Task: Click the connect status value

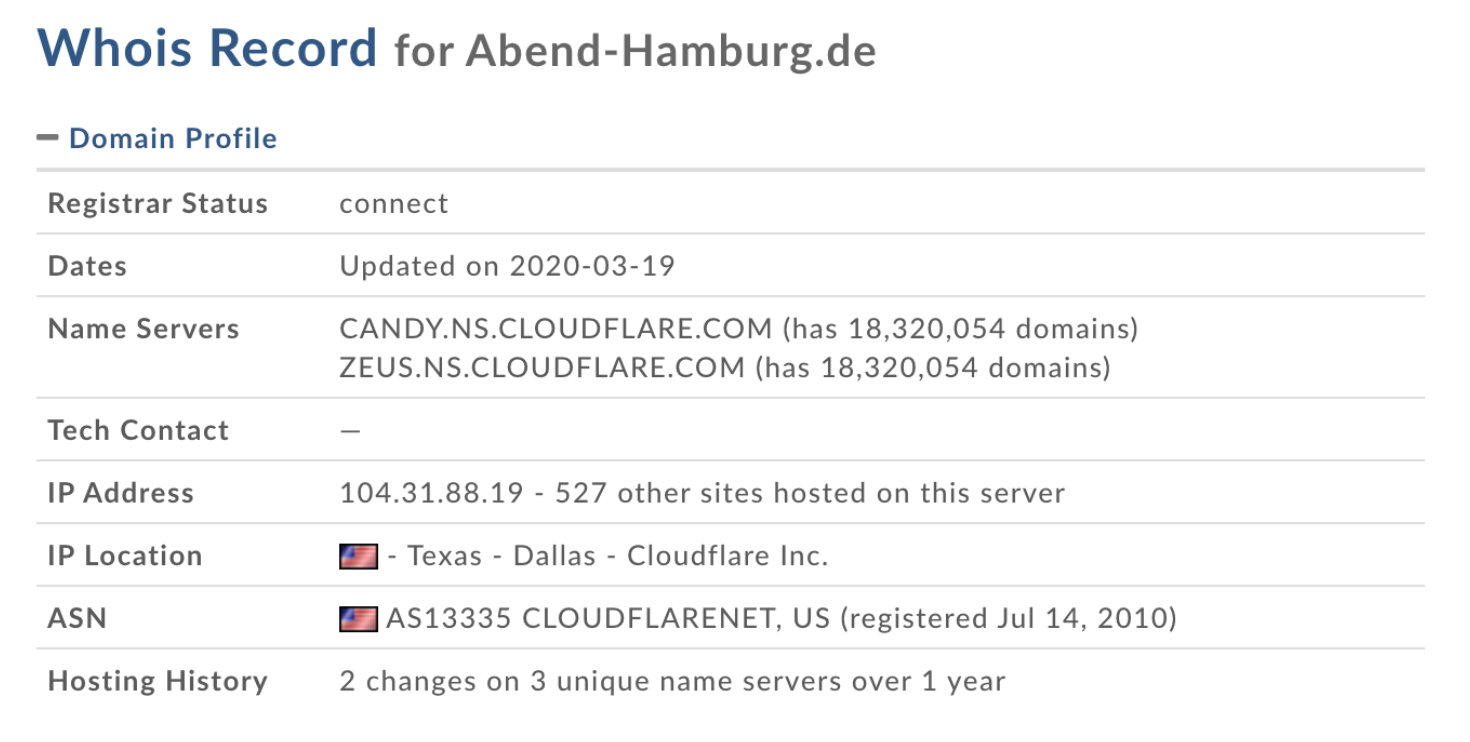Action: (394, 204)
